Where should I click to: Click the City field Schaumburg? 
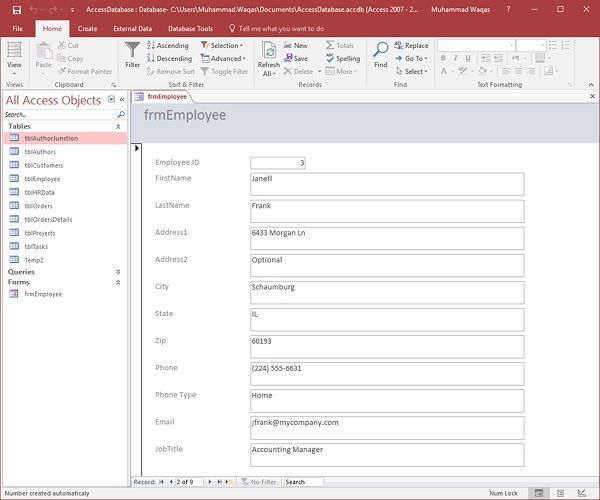[x=387, y=293]
